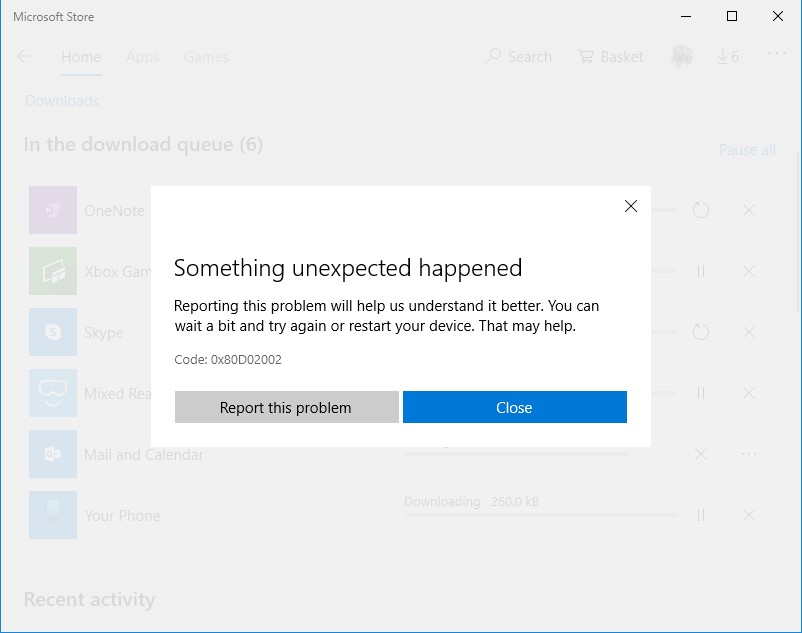Close the error dialog with X icon
Screen dimensions: 802x633
tap(631, 206)
